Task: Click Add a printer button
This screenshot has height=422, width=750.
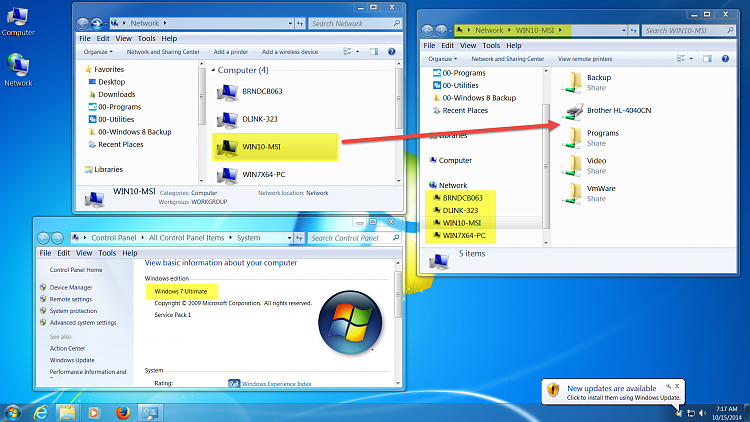Action: [x=231, y=52]
